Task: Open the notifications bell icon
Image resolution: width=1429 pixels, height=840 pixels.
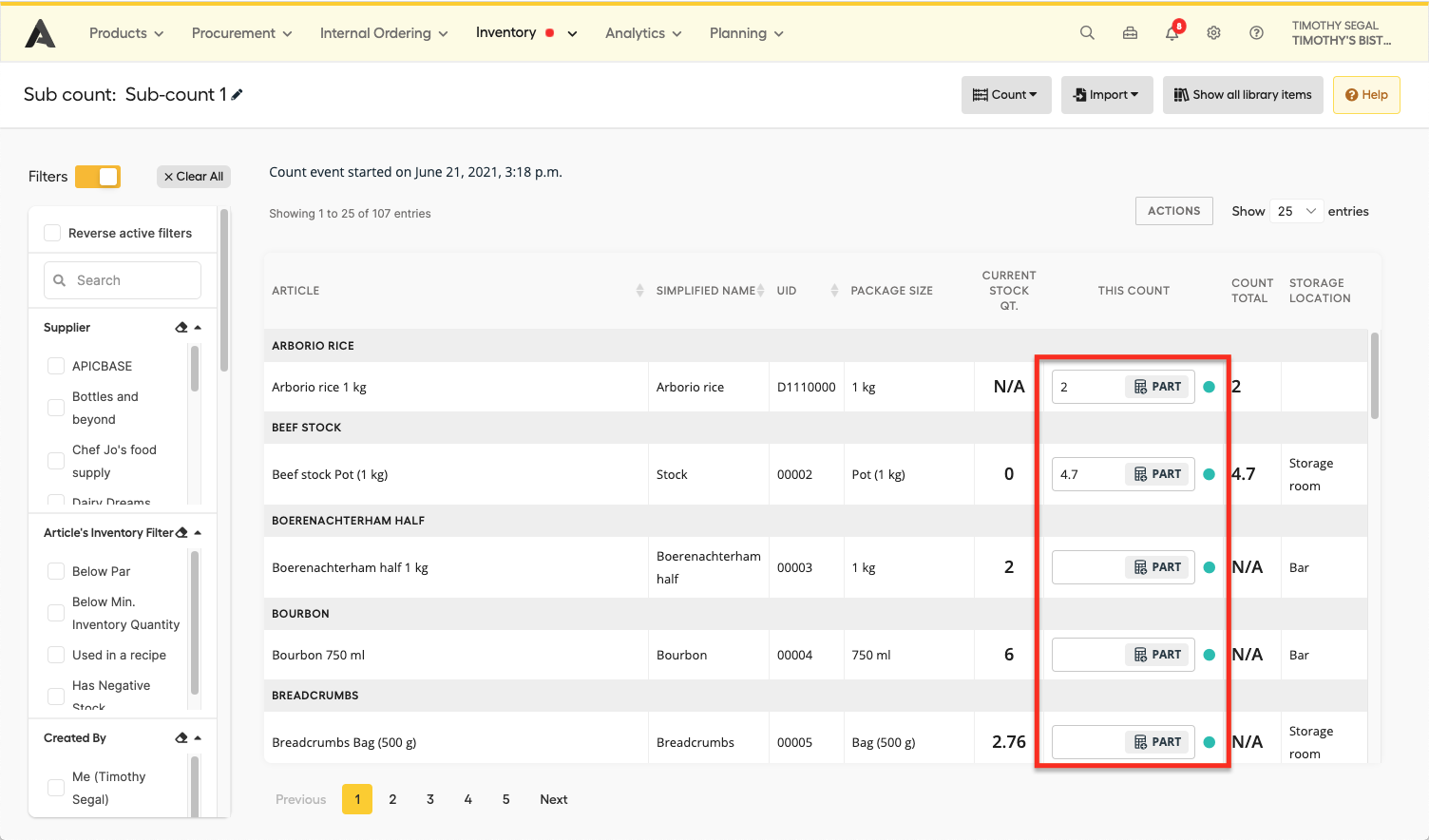Action: (x=1172, y=33)
